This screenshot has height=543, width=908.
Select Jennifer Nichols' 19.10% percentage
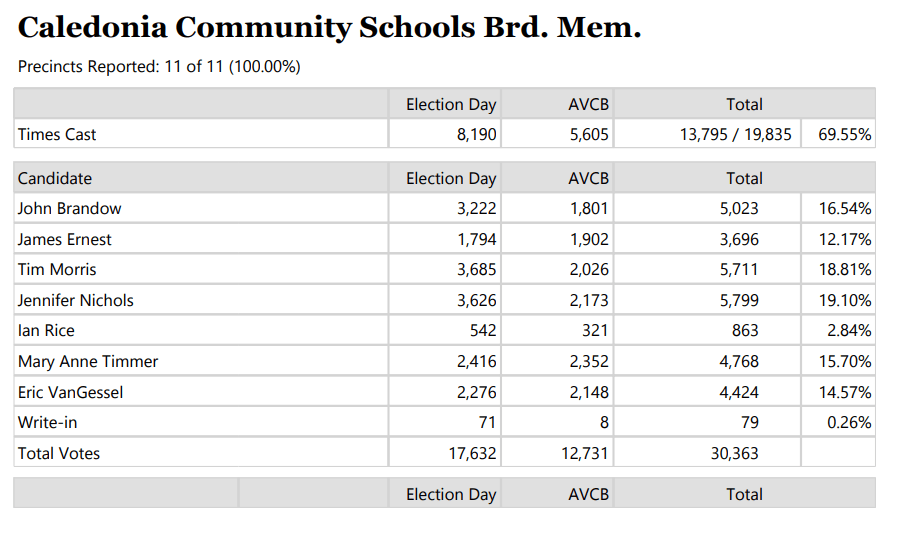844,301
